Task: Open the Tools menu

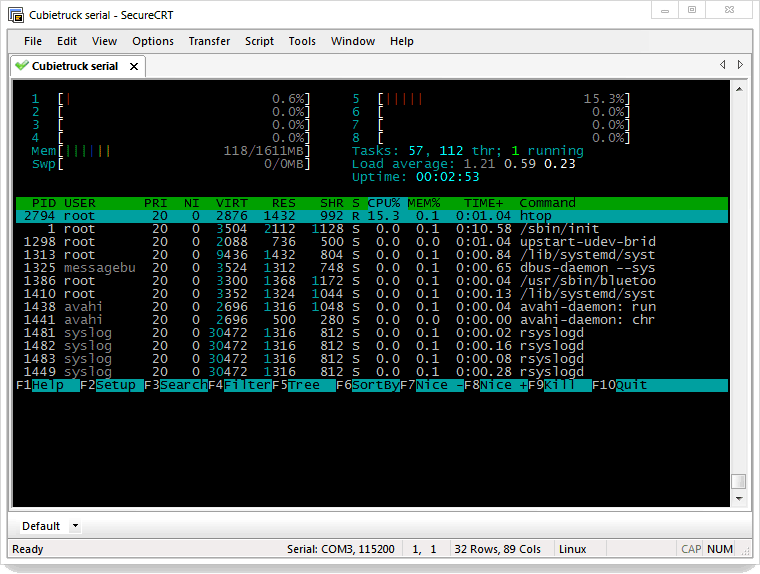Action: 302,41
